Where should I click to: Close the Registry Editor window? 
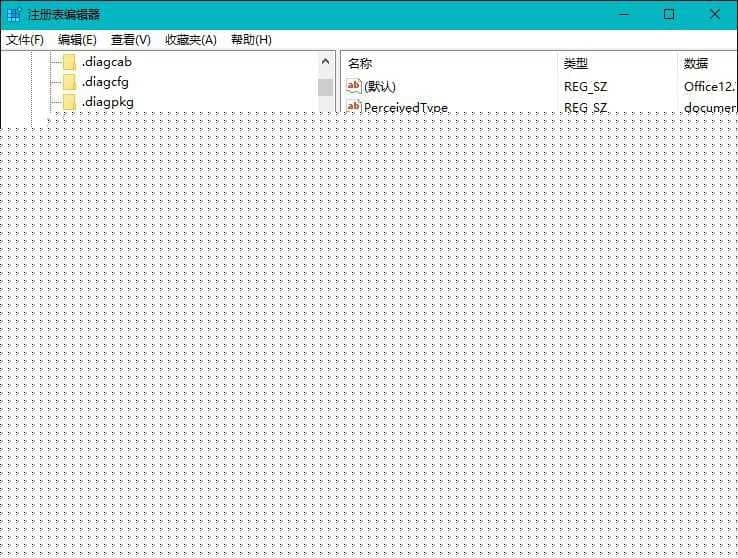pos(714,15)
